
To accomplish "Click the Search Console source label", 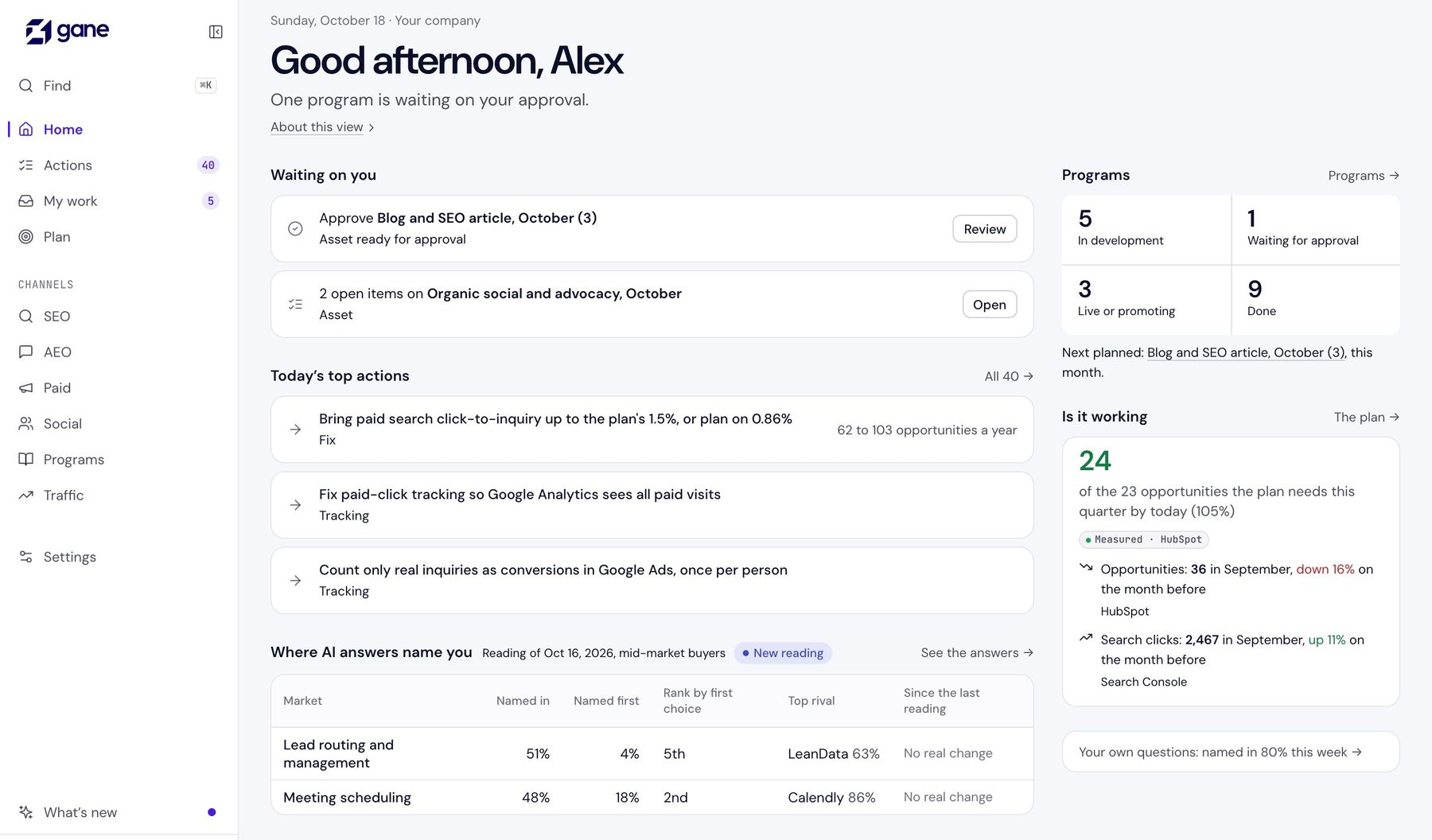I will (x=1143, y=682).
